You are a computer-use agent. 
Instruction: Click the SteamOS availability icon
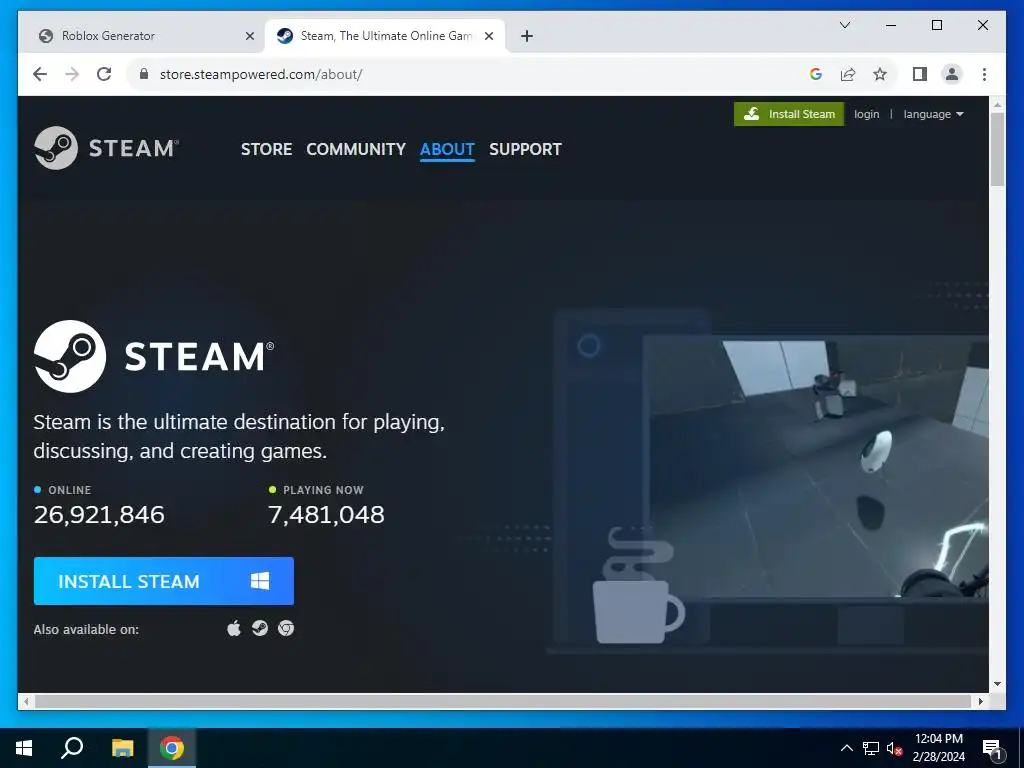click(260, 628)
